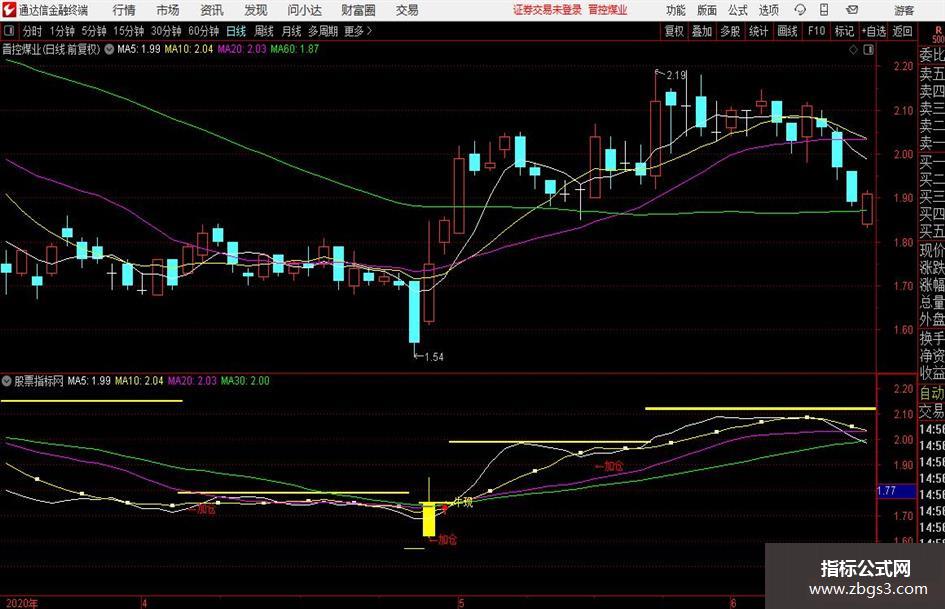The width and height of the screenshot is (945, 609).
Task: Switch to 5分钟 period
Action: click(93, 31)
